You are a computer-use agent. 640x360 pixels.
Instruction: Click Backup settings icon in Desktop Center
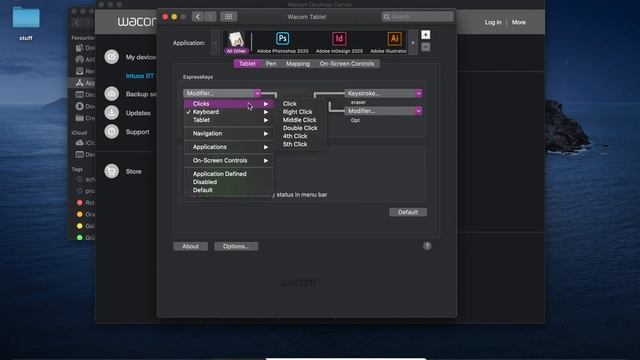click(111, 94)
